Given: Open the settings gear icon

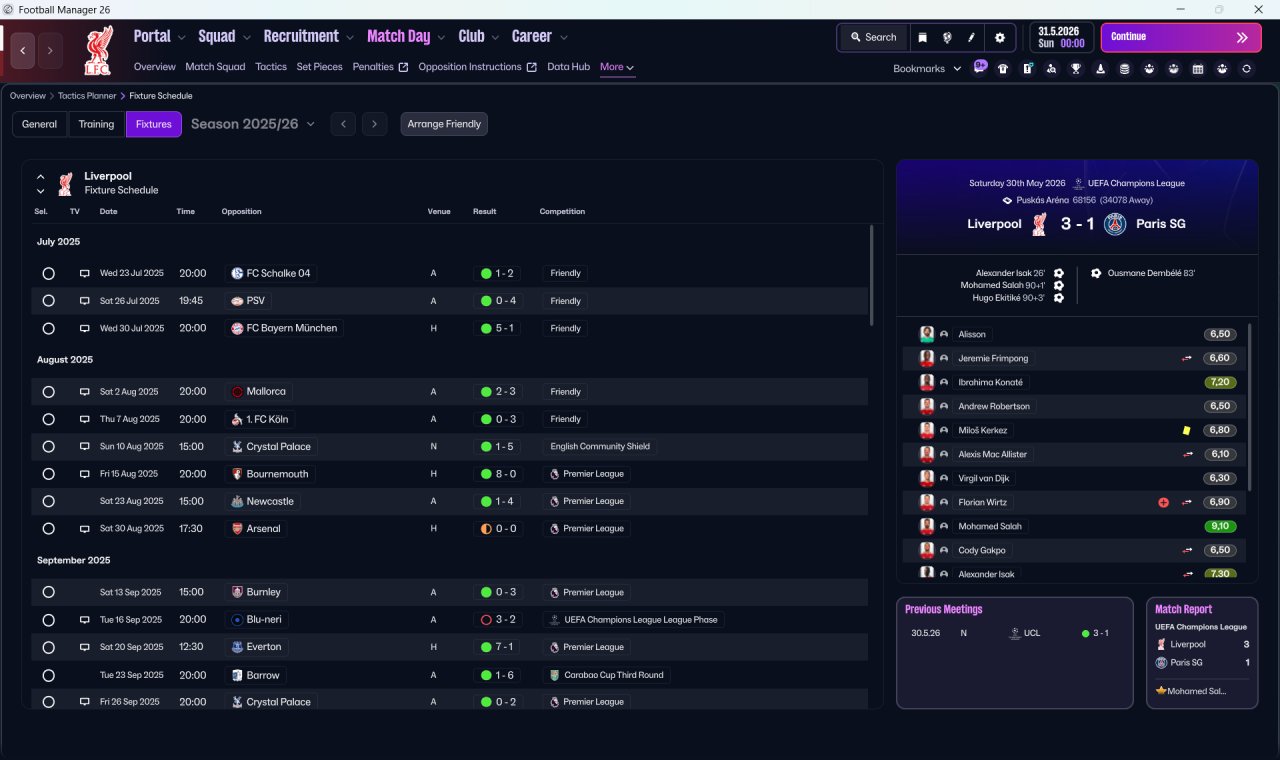Looking at the screenshot, I should pos(999,37).
